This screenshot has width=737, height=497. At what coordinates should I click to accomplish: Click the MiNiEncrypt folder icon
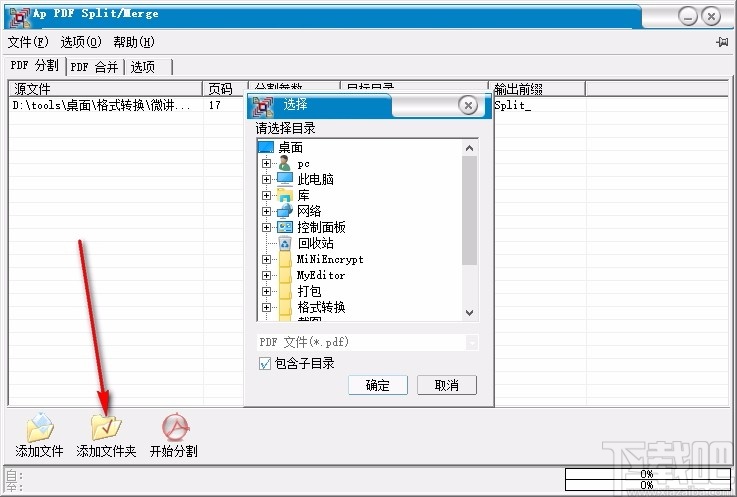click(285, 259)
